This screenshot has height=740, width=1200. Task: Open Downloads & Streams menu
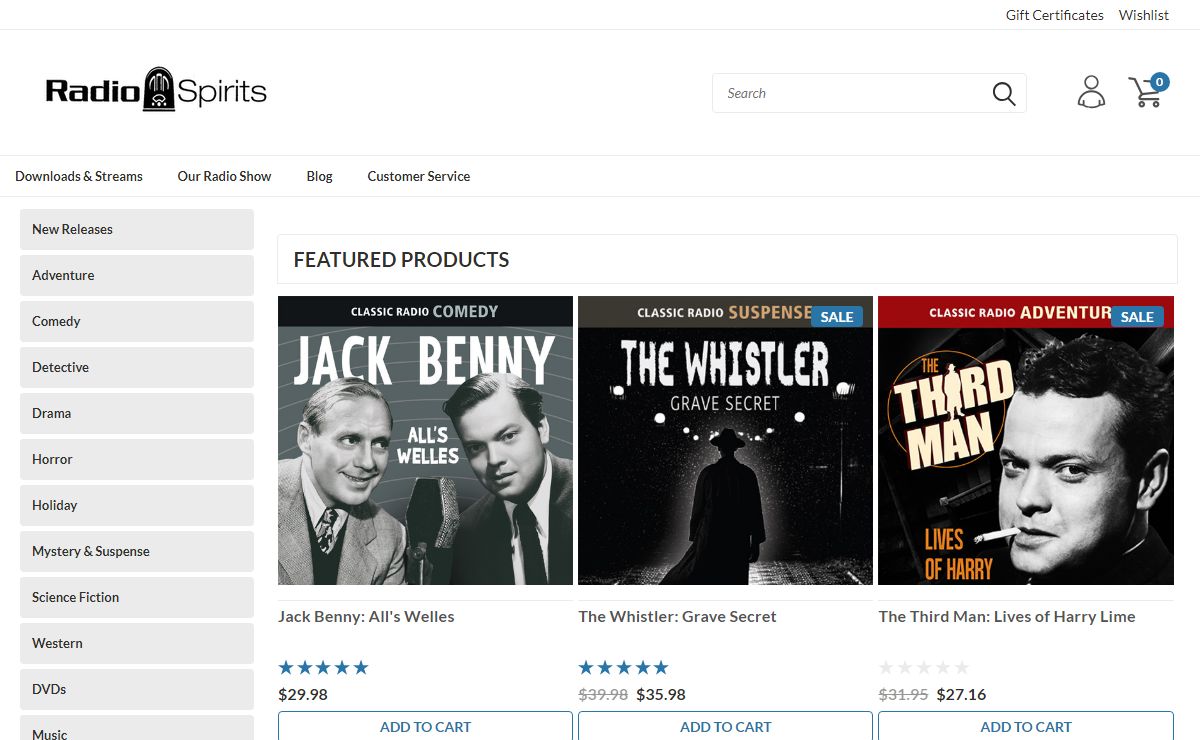click(79, 176)
